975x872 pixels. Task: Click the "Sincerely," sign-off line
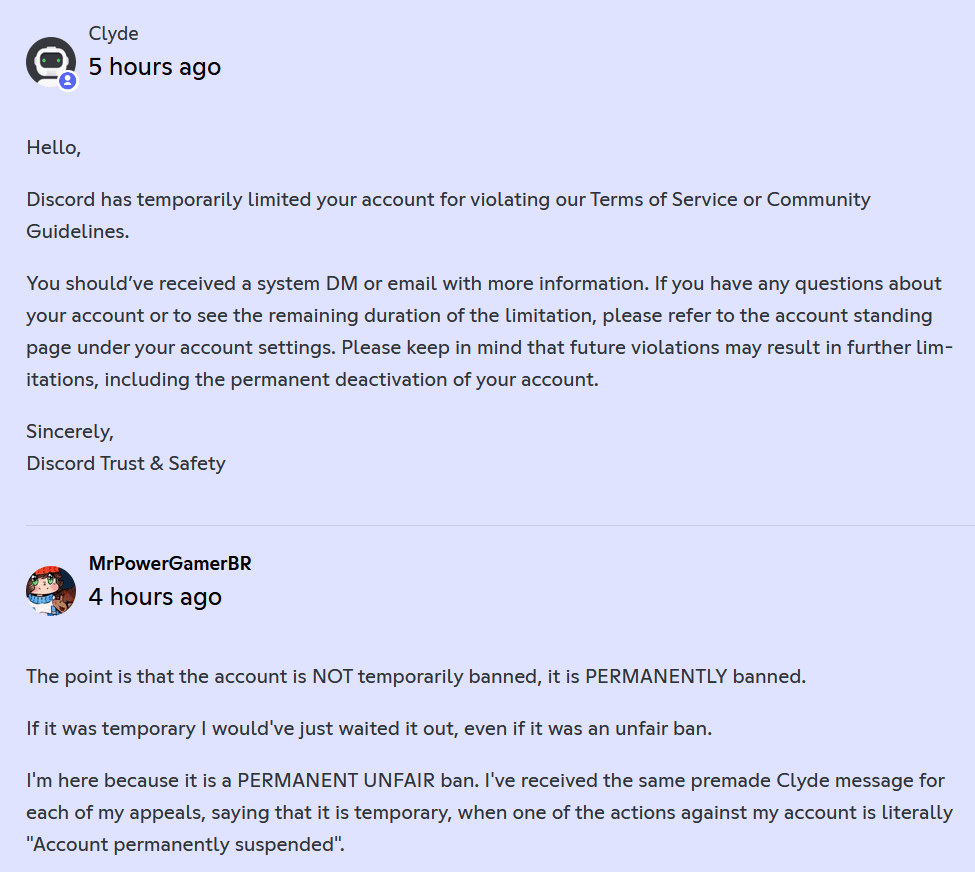pyautogui.click(x=70, y=432)
